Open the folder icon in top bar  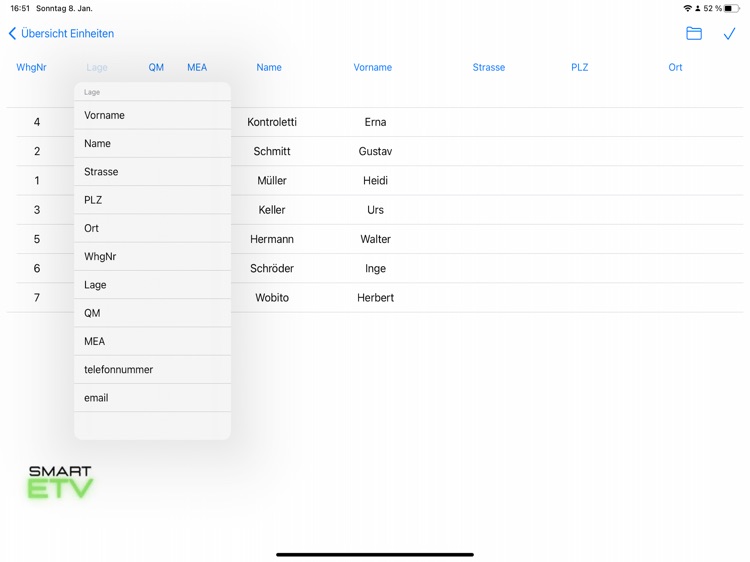pos(694,33)
